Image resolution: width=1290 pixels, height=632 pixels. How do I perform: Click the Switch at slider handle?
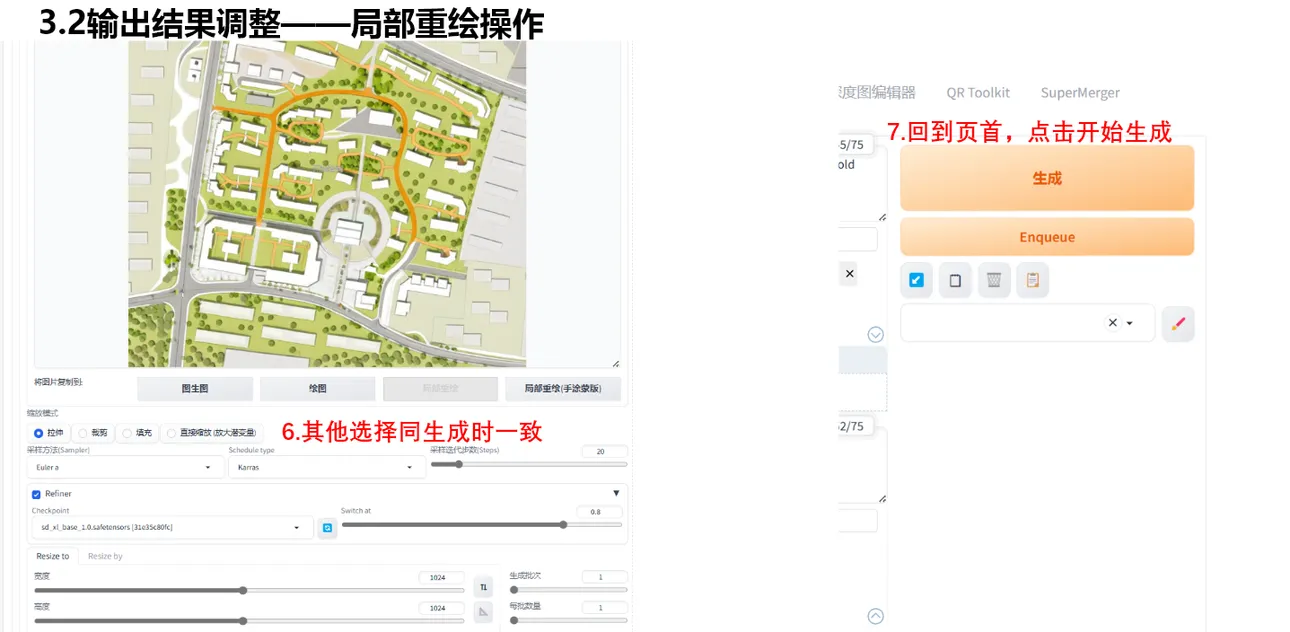coord(563,524)
